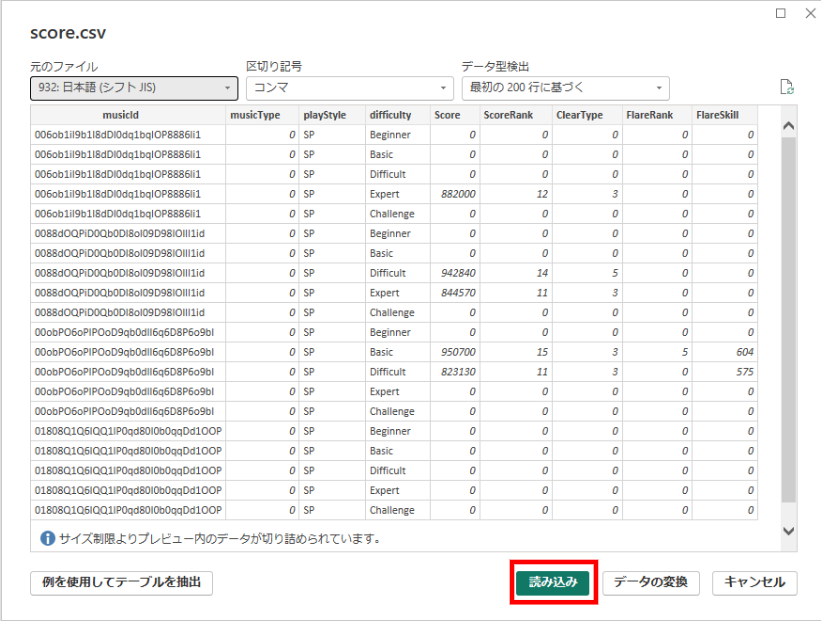Click the 読み込み load button

554,582
